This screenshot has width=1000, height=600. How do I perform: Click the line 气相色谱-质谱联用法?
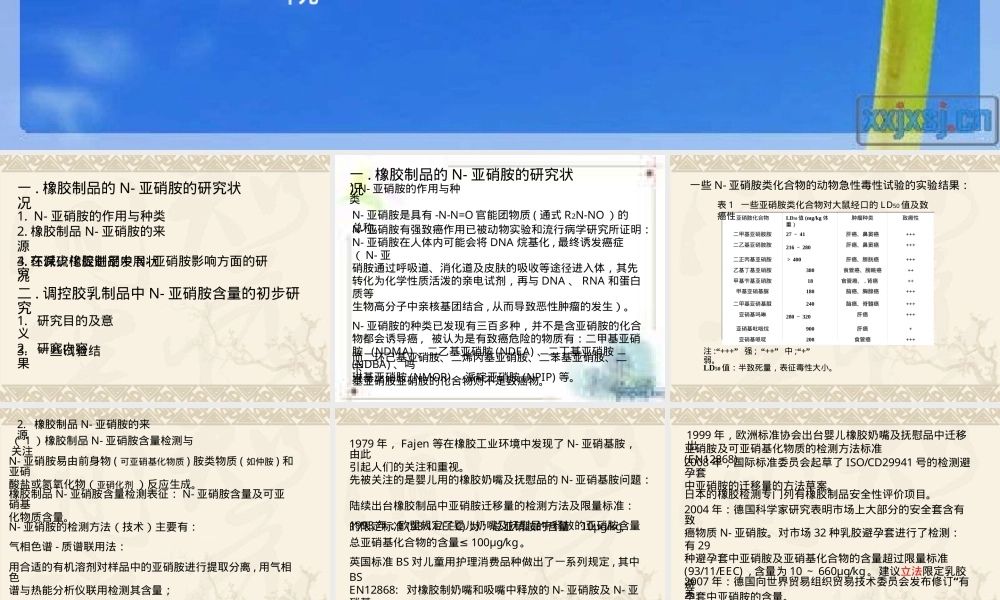tap(67, 546)
